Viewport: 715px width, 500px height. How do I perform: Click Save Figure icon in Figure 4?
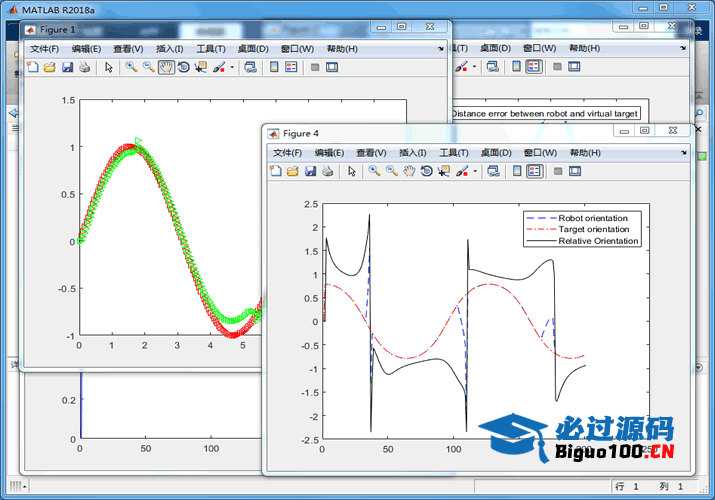pos(310,171)
